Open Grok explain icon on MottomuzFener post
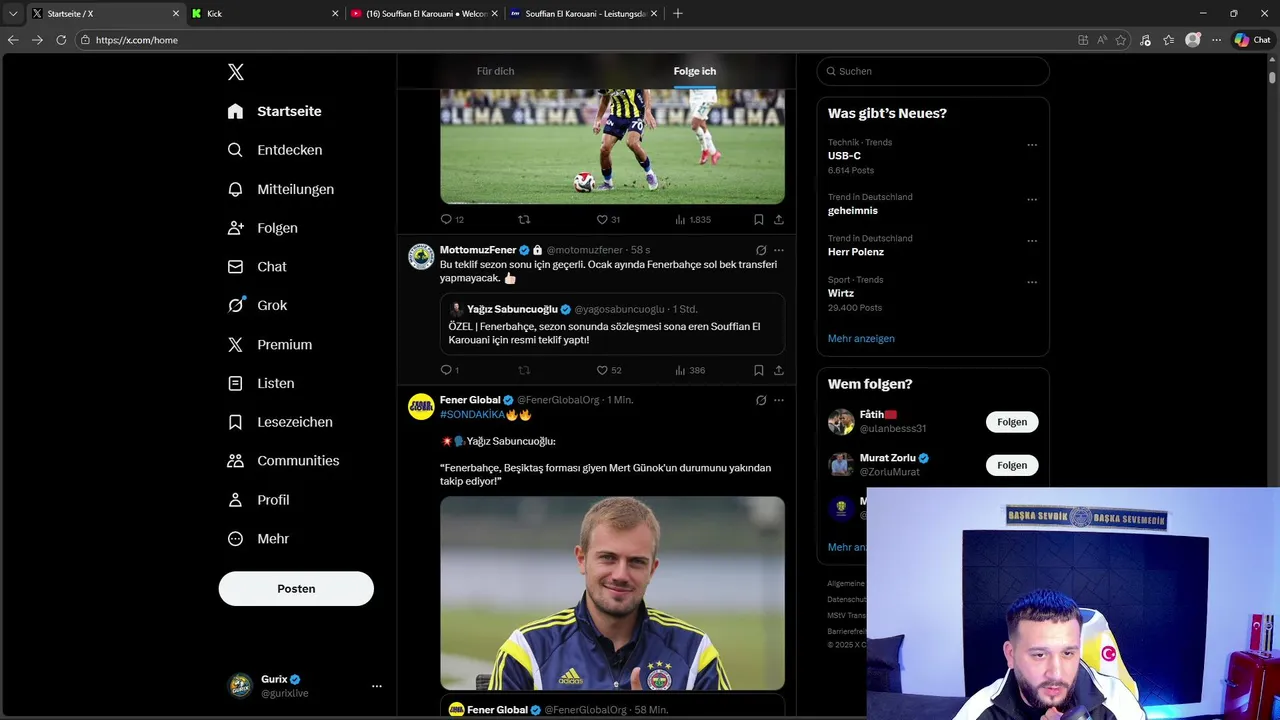The image size is (1280, 720). point(761,250)
